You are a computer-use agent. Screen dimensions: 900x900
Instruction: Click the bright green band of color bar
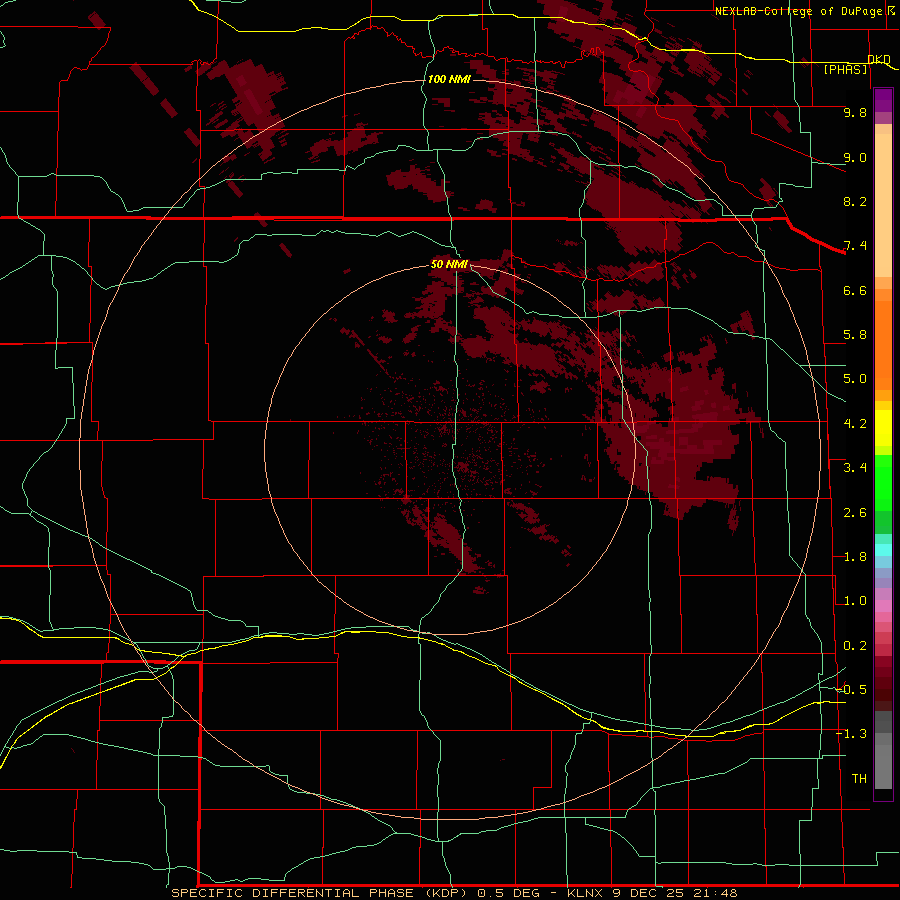tap(883, 482)
